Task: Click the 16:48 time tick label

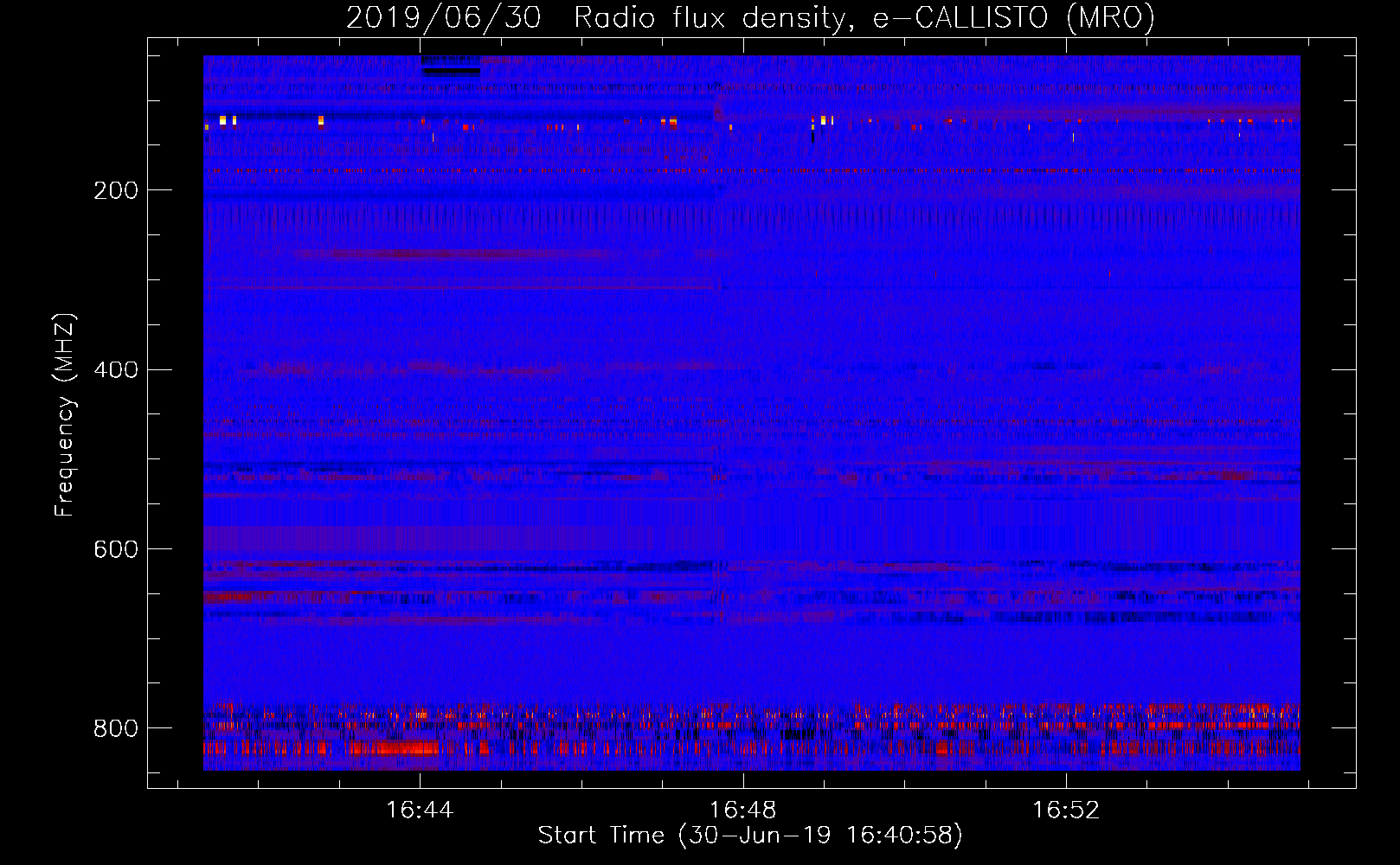Action: point(743,811)
